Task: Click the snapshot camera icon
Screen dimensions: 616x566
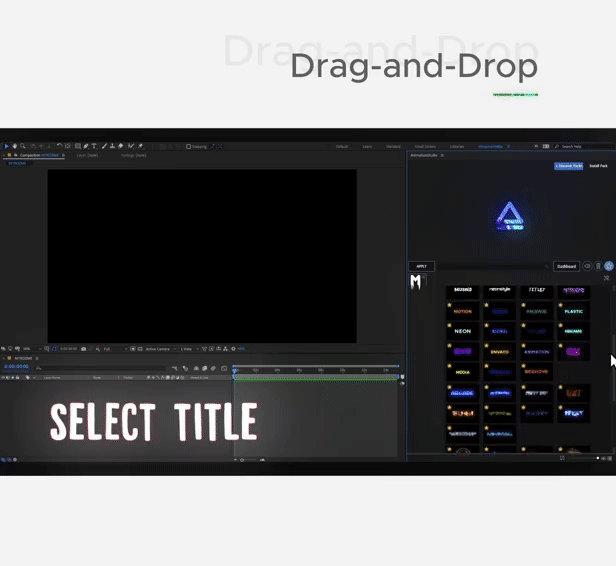Action: [x=83, y=349]
